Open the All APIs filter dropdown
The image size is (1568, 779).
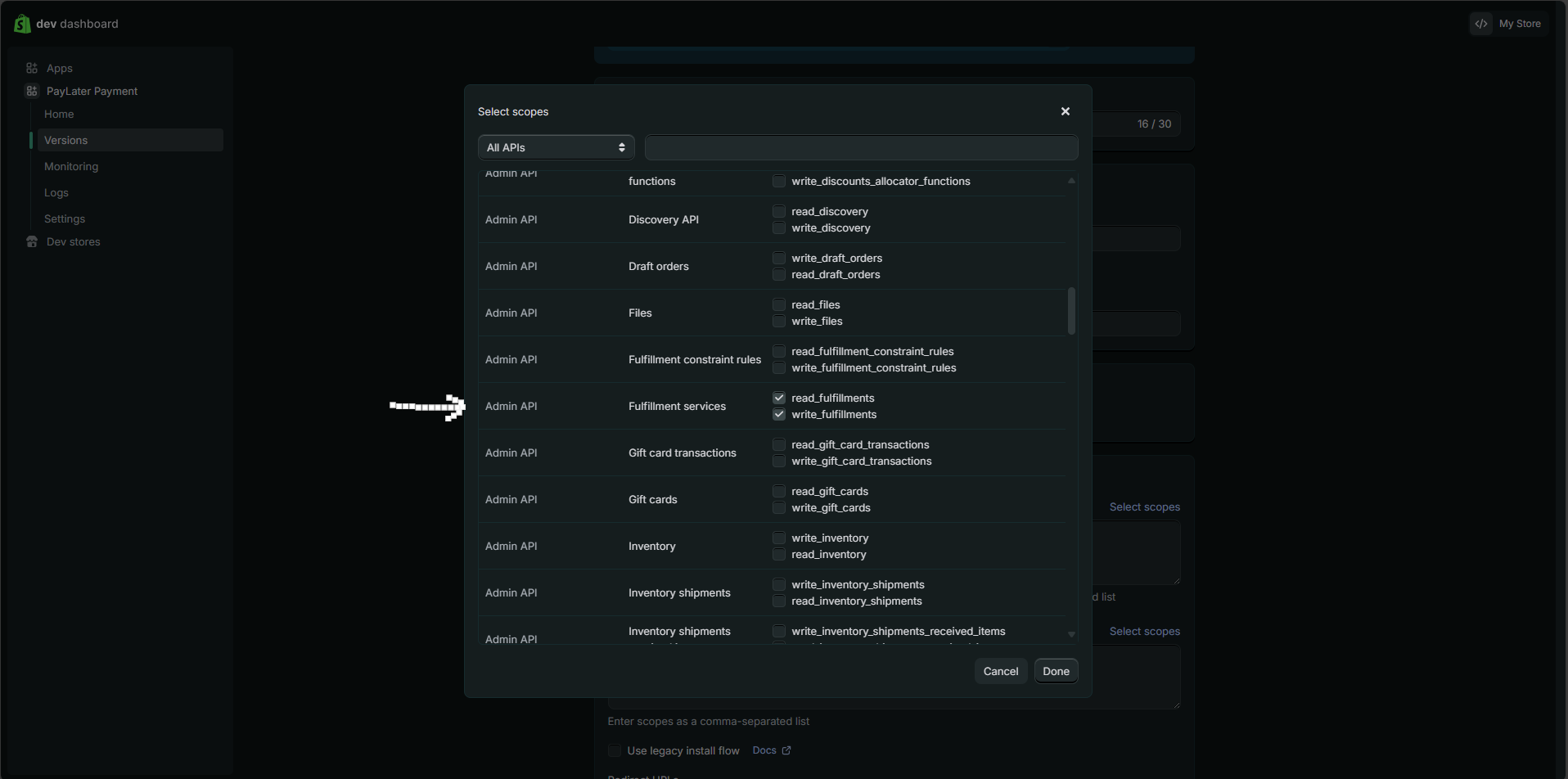click(x=556, y=147)
